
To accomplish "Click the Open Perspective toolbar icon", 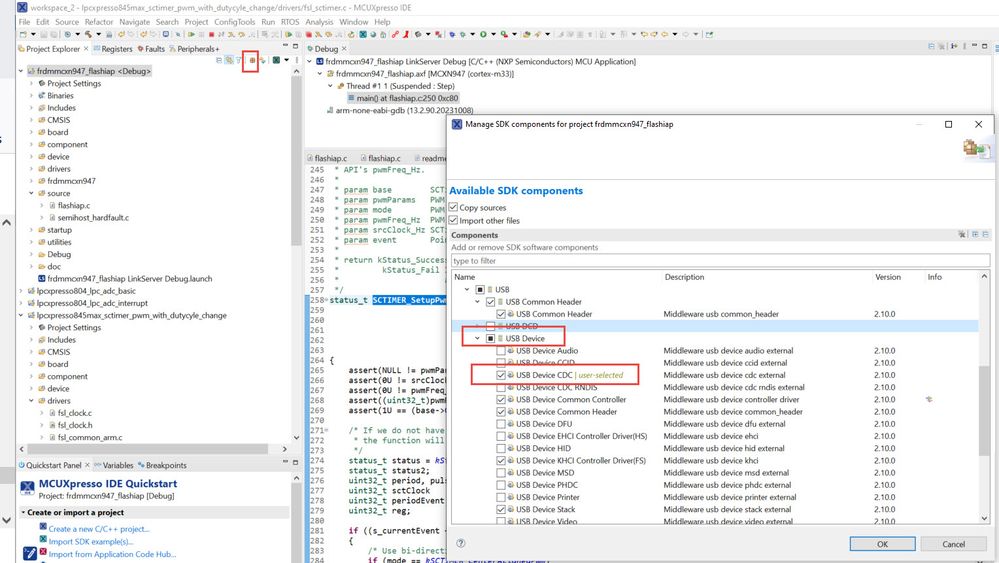I will click(708, 34).
